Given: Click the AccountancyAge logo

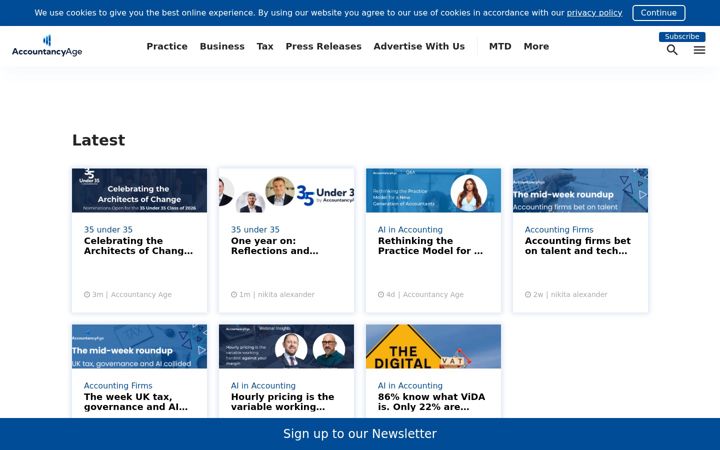Looking at the screenshot, I should [47, 46].
